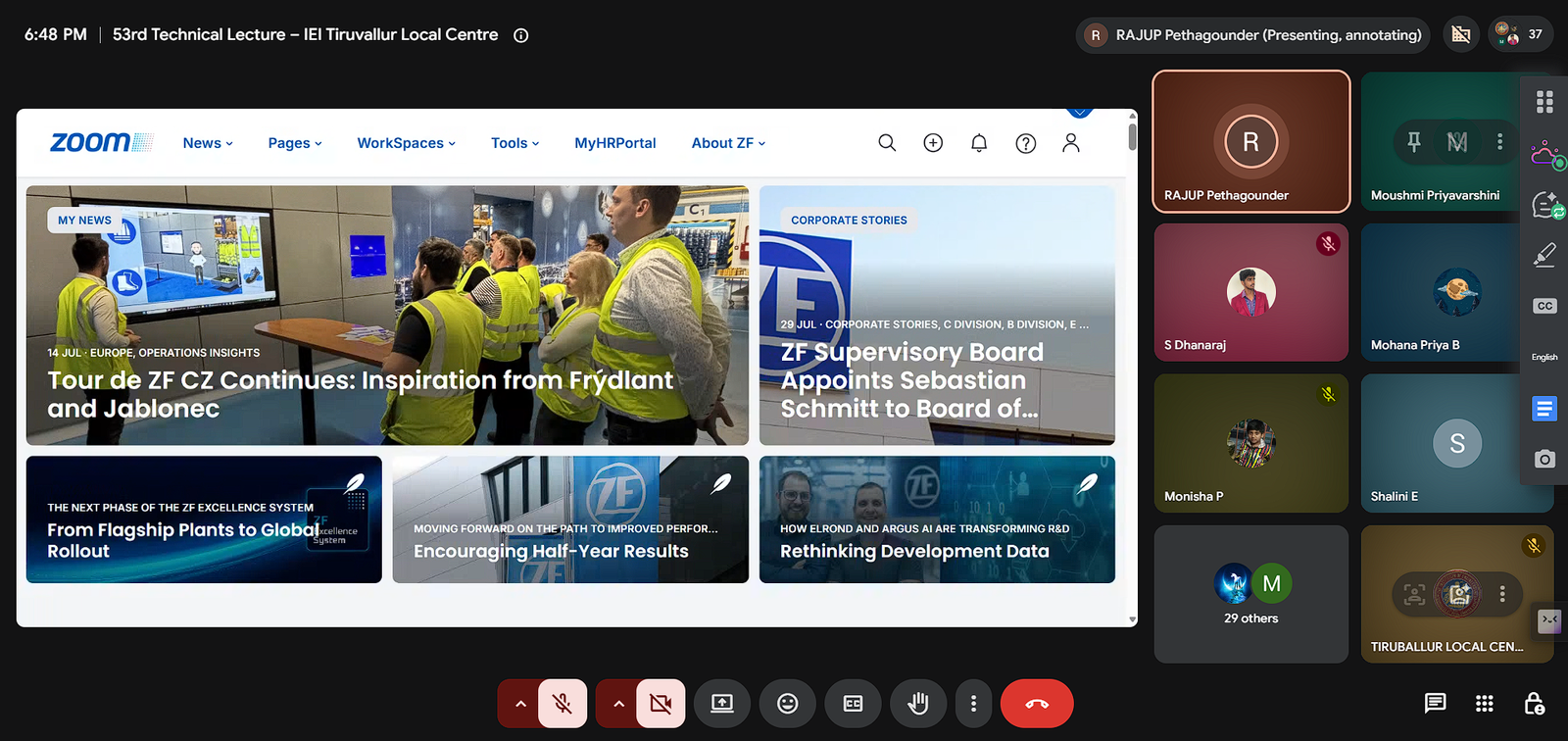
Task: Open the From Flagship Plants to Global Rollout card
Action: click(x=204, y=519)
